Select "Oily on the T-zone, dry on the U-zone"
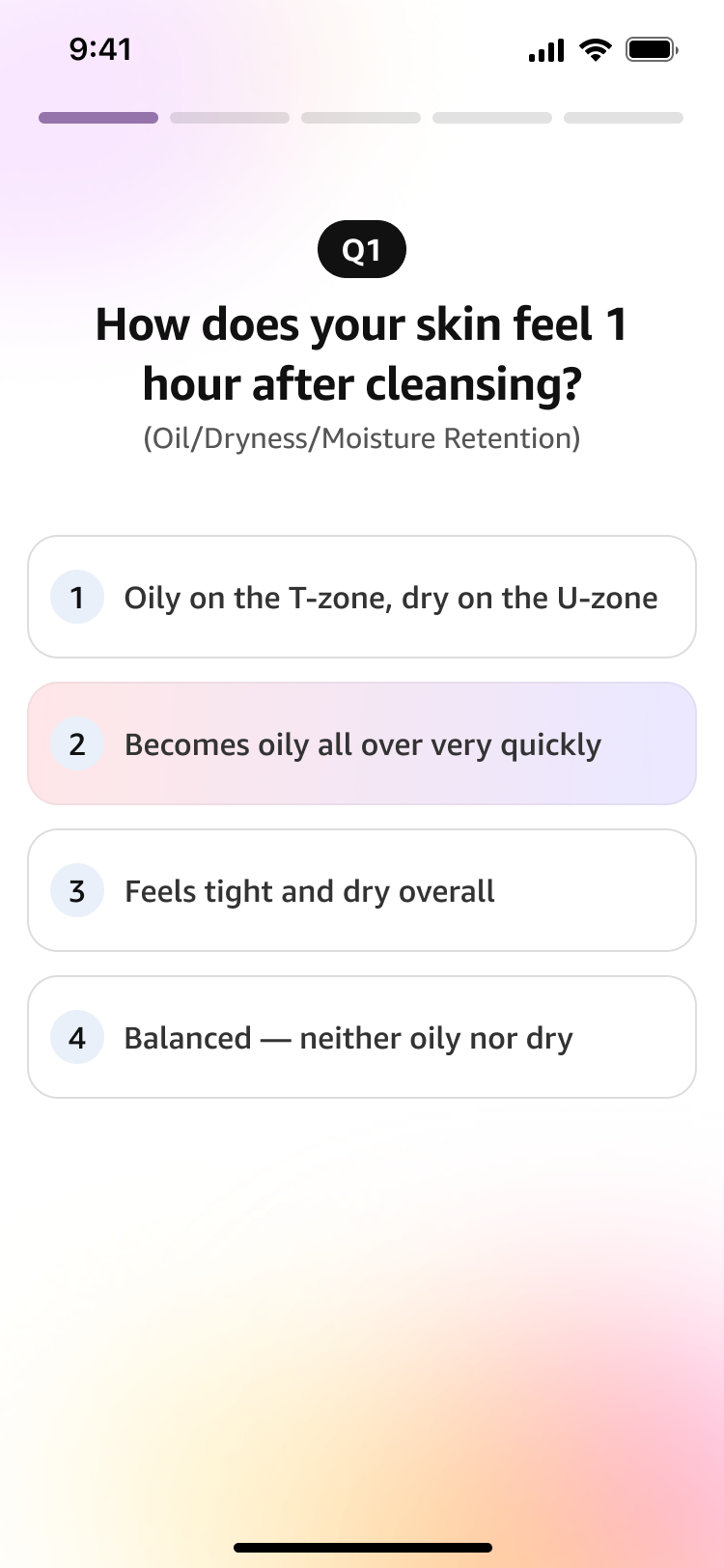Screen dimensions: 724x1568 click(x=391, y=598)
